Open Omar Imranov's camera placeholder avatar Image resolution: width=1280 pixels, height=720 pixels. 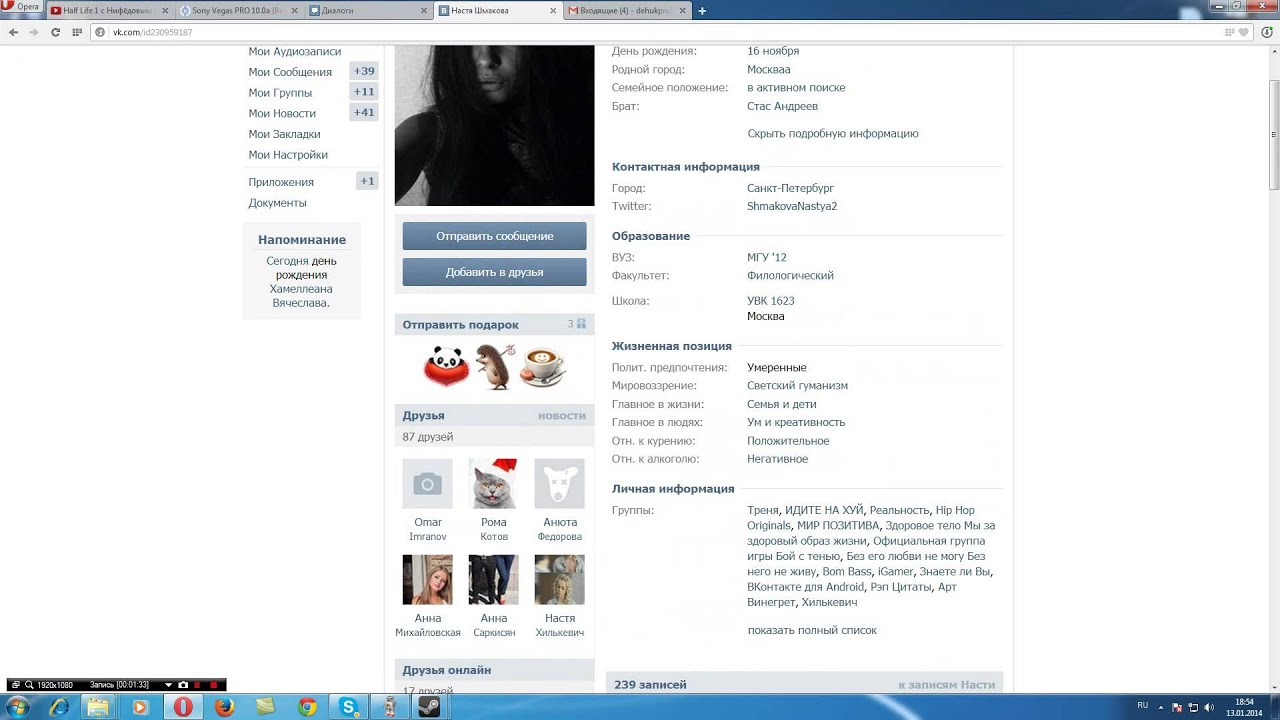click(427, 484)
